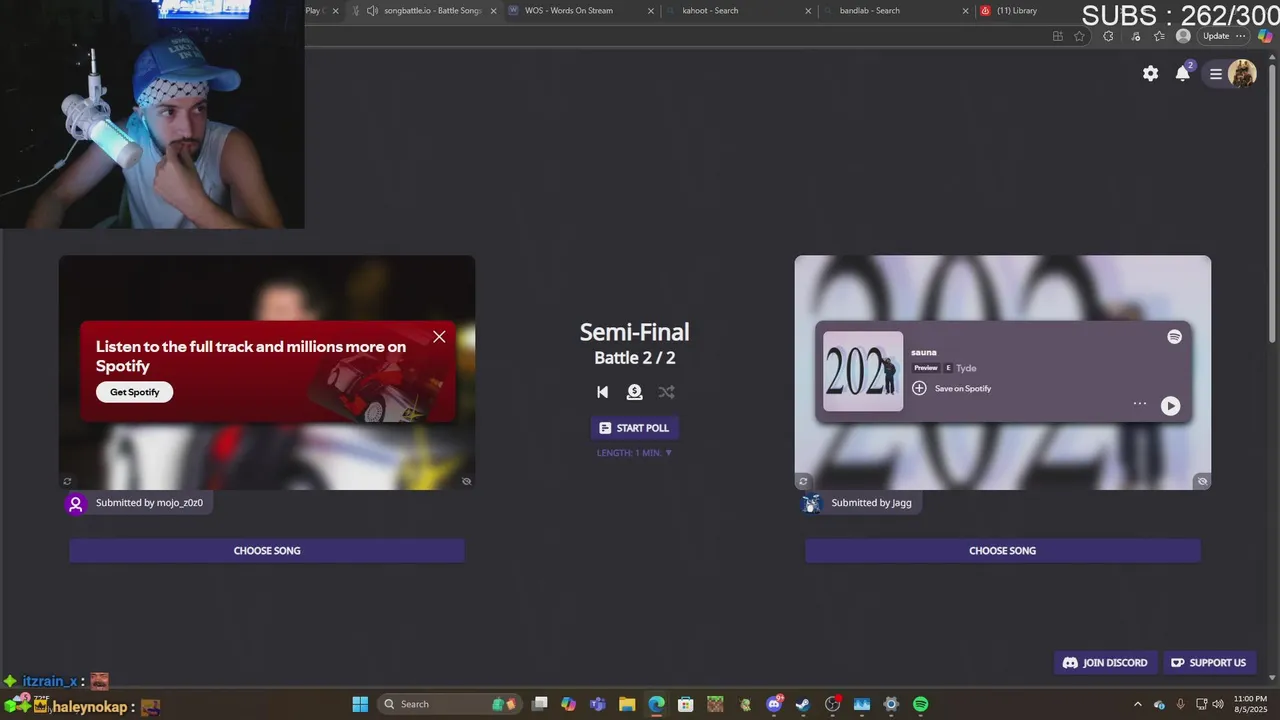Open Spotify from taskbar
This screenshot has height=720, width=1280.
920,704
